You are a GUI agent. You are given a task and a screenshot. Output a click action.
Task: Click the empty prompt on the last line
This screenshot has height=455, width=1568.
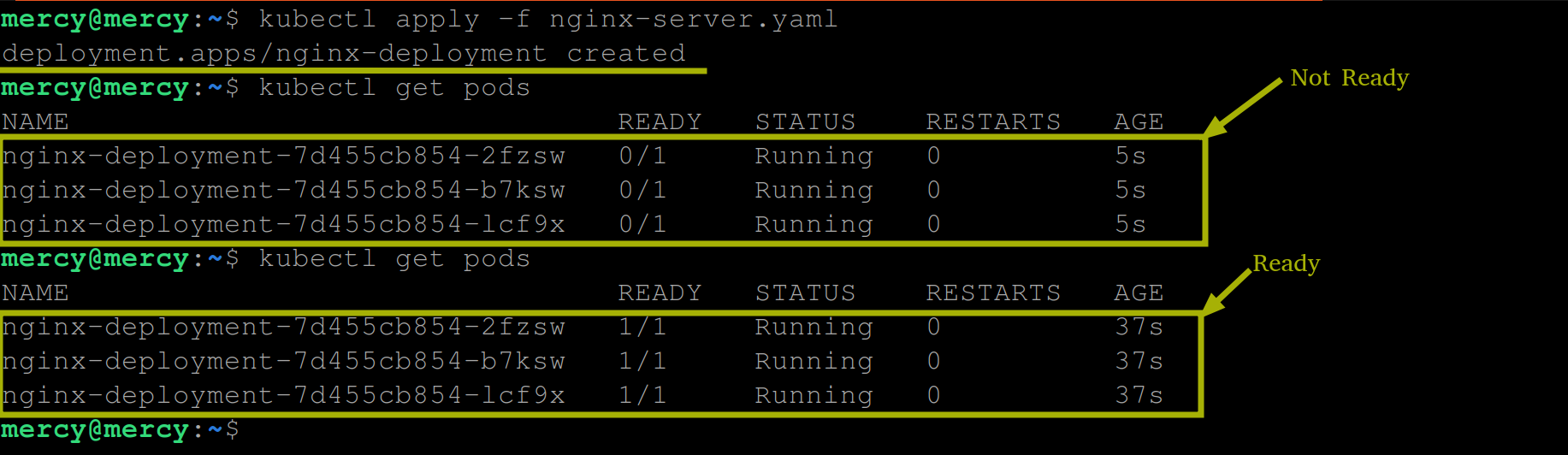pyautogui.click(x=120, y=429)
